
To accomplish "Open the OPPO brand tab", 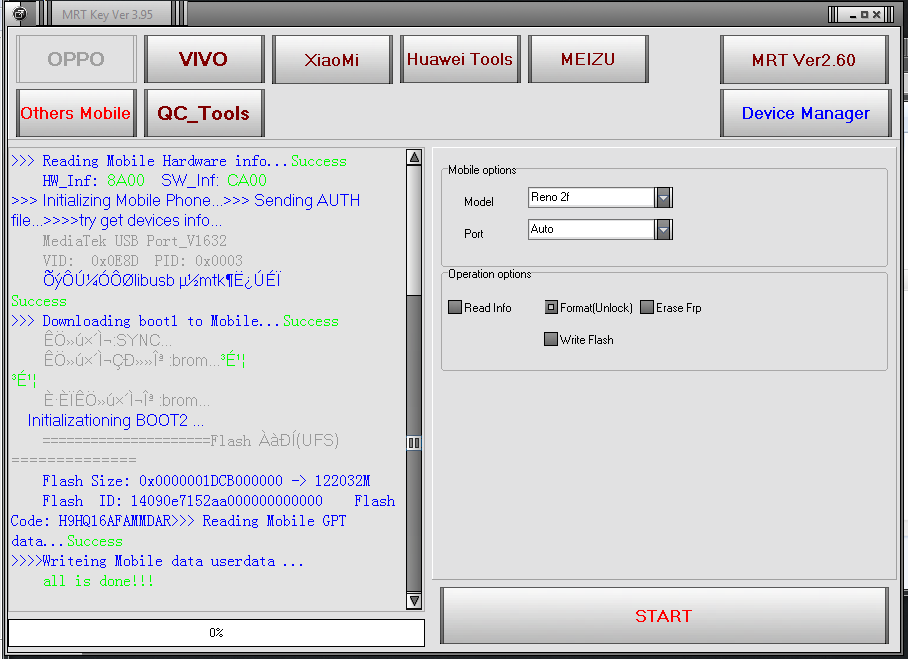I will (x=76, y=59).
